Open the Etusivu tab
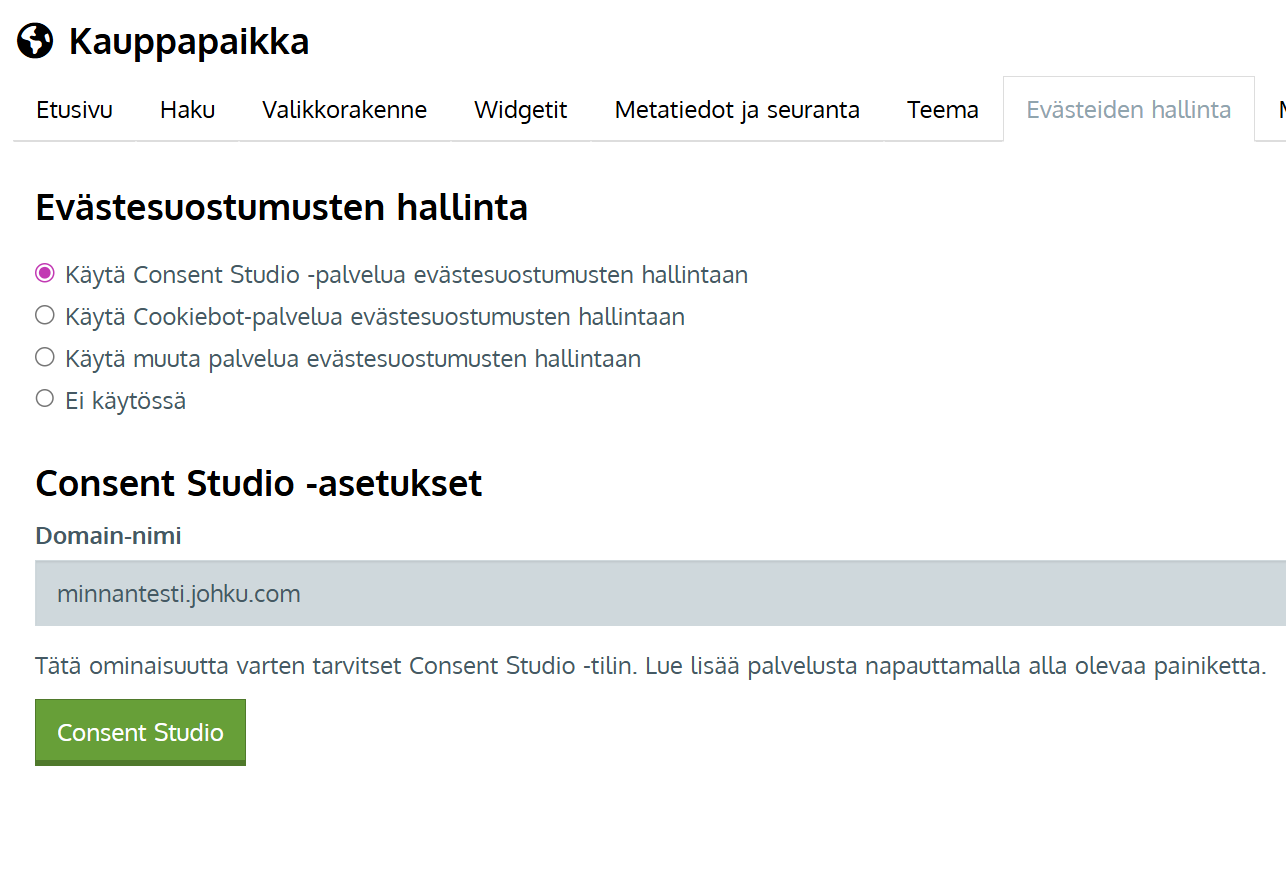 74,110
